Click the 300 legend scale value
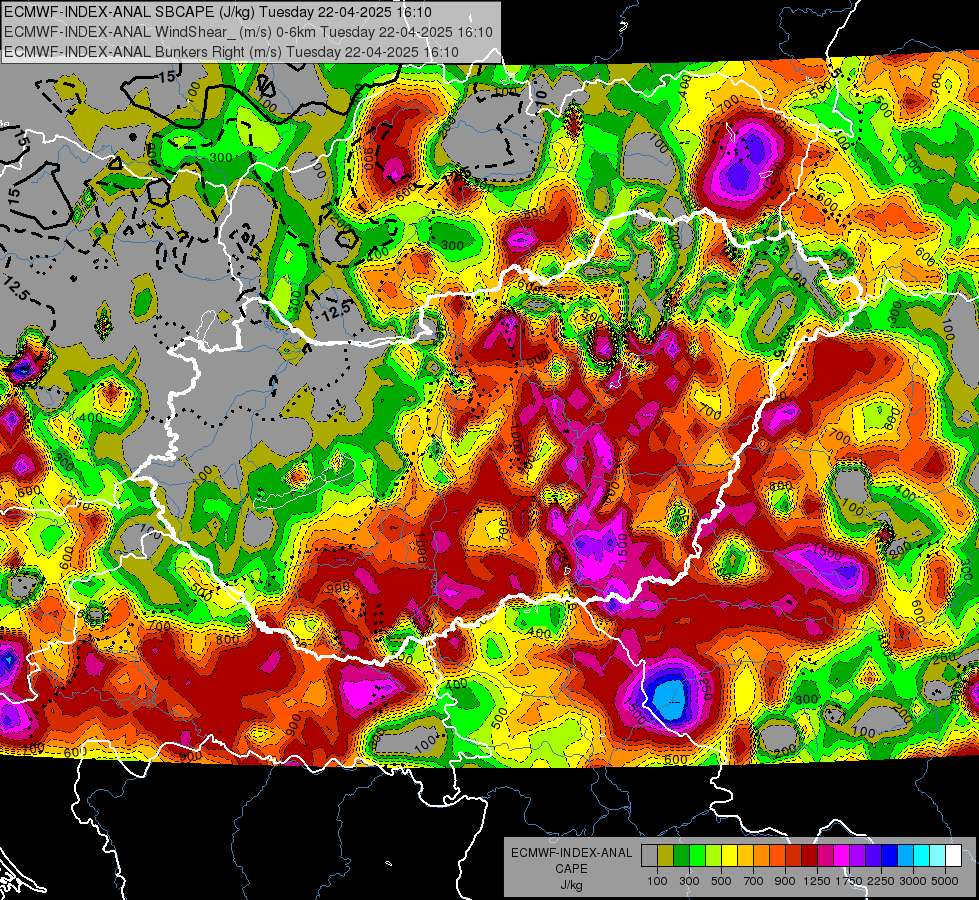 click(x=689, y=881)
